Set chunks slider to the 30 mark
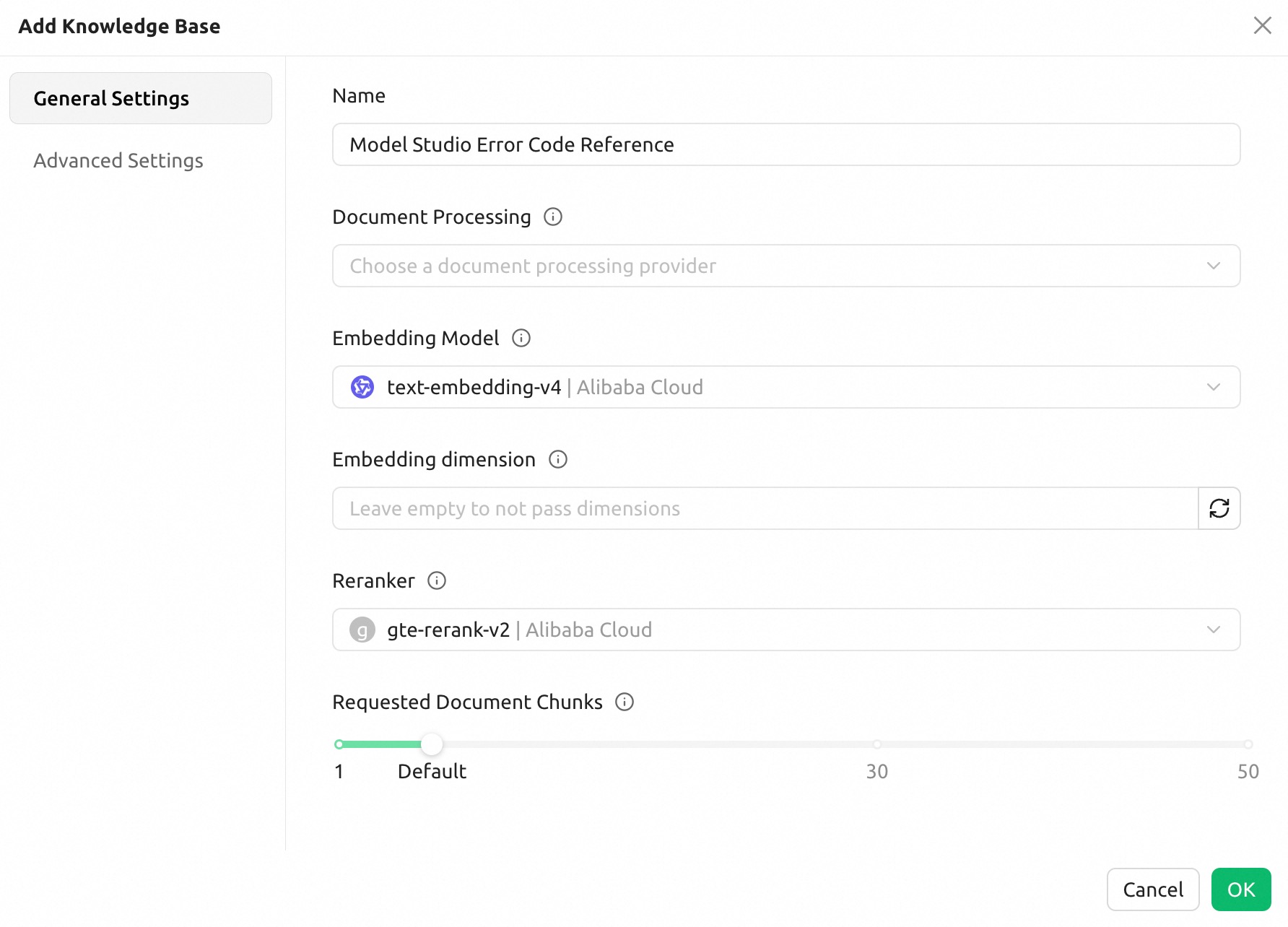 tap(876, 744)
